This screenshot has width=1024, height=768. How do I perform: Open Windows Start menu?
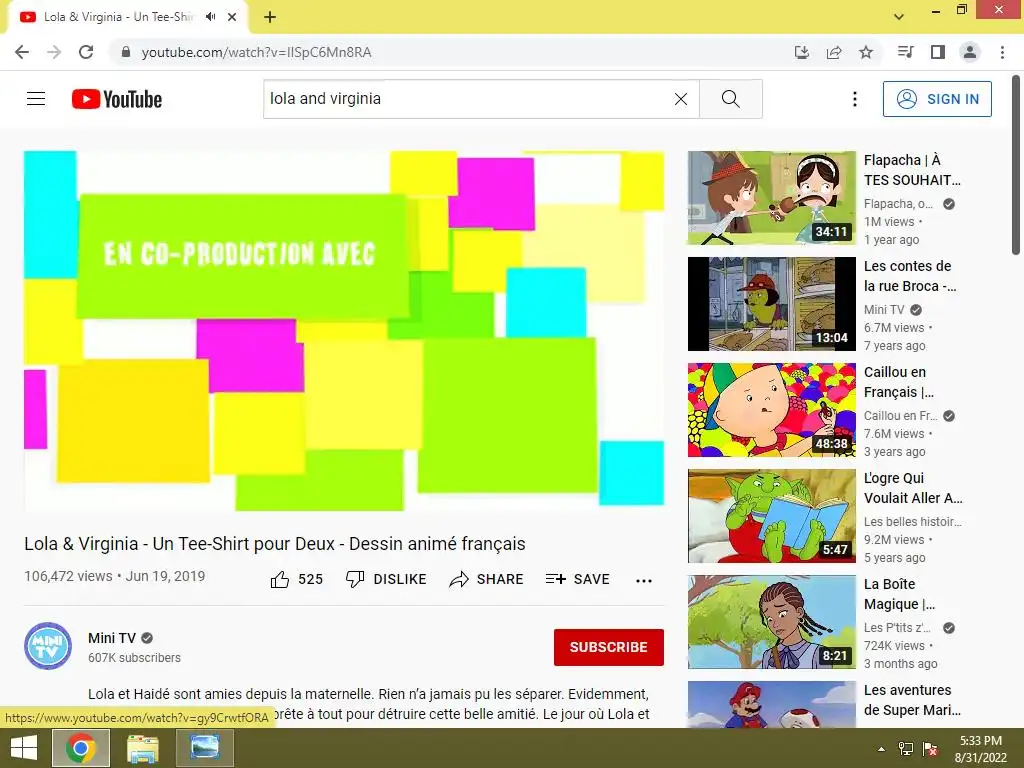[x=24, y=748]
